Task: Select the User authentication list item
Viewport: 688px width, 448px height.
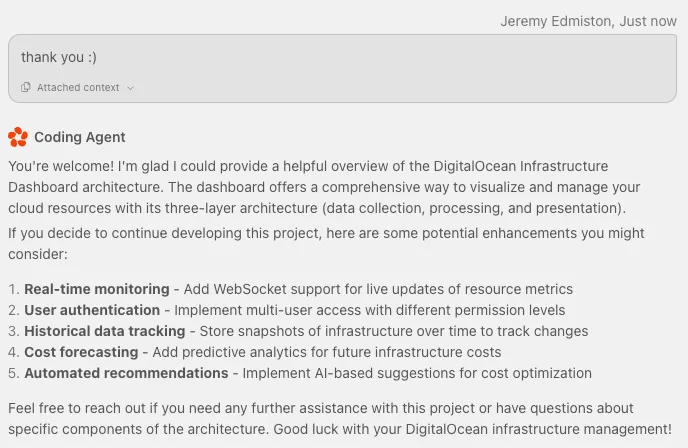Action: (287, 310)
